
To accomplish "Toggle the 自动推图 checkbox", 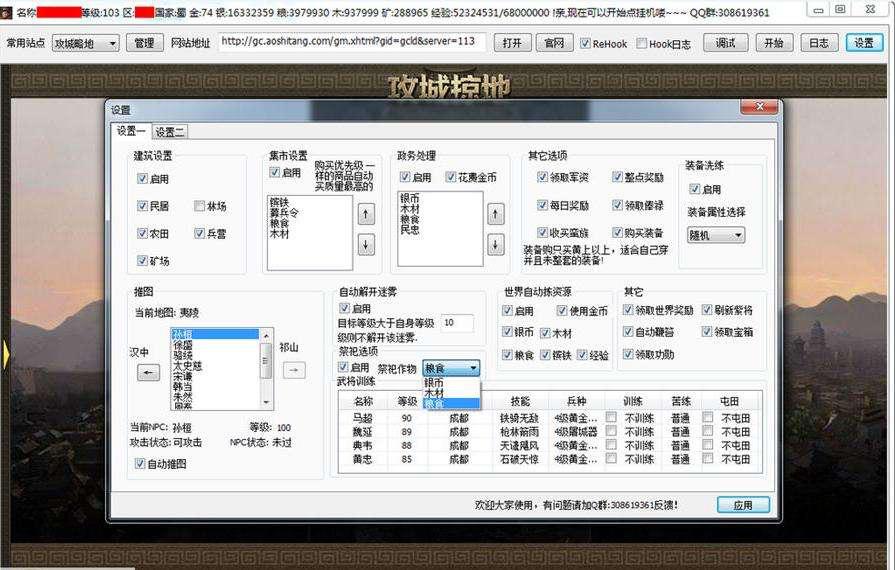I will pyautogui.click(x=140, y=464).
